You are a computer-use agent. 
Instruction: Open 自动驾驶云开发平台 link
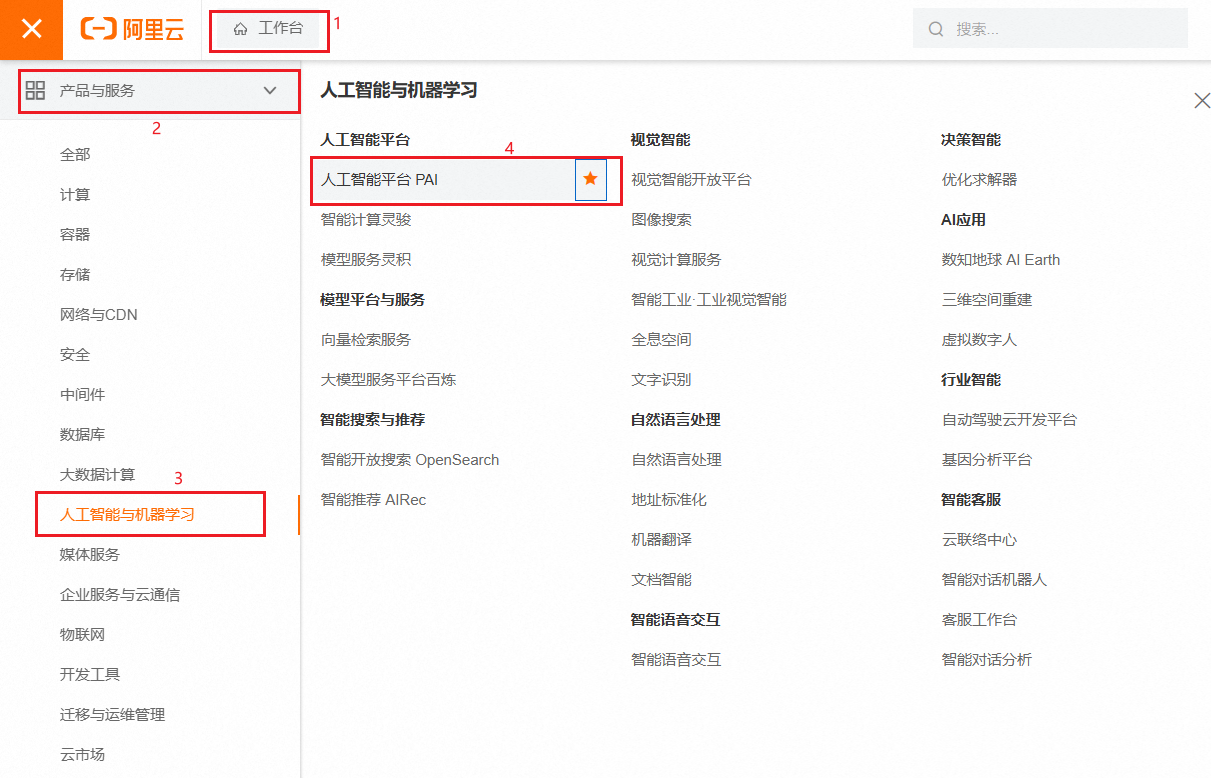[1009, 420]
